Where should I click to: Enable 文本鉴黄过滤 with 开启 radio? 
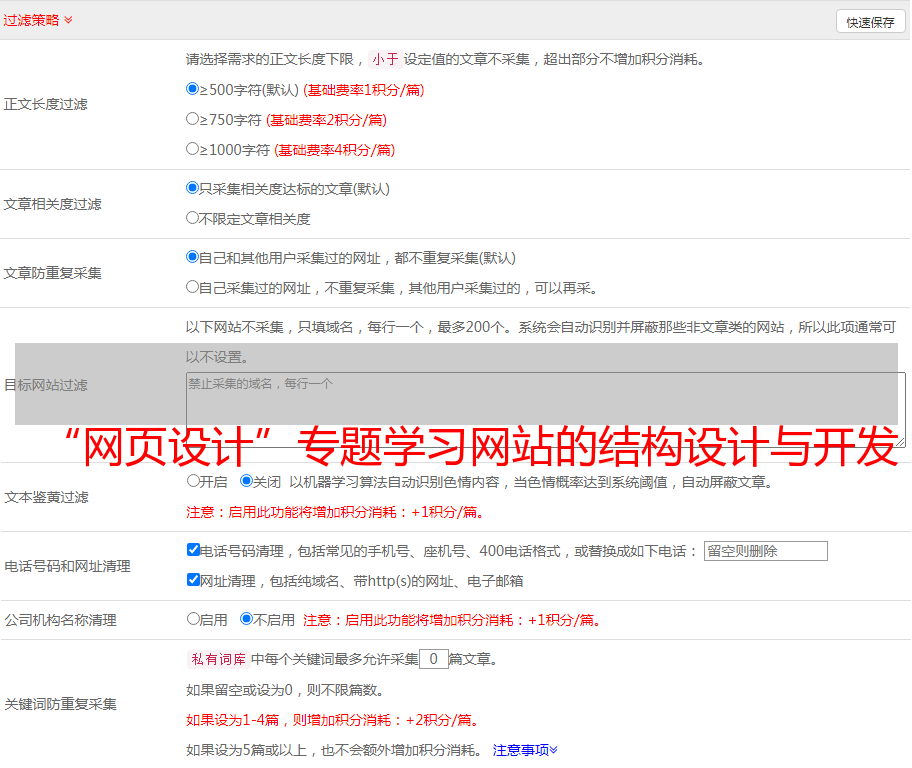[194, 481]
